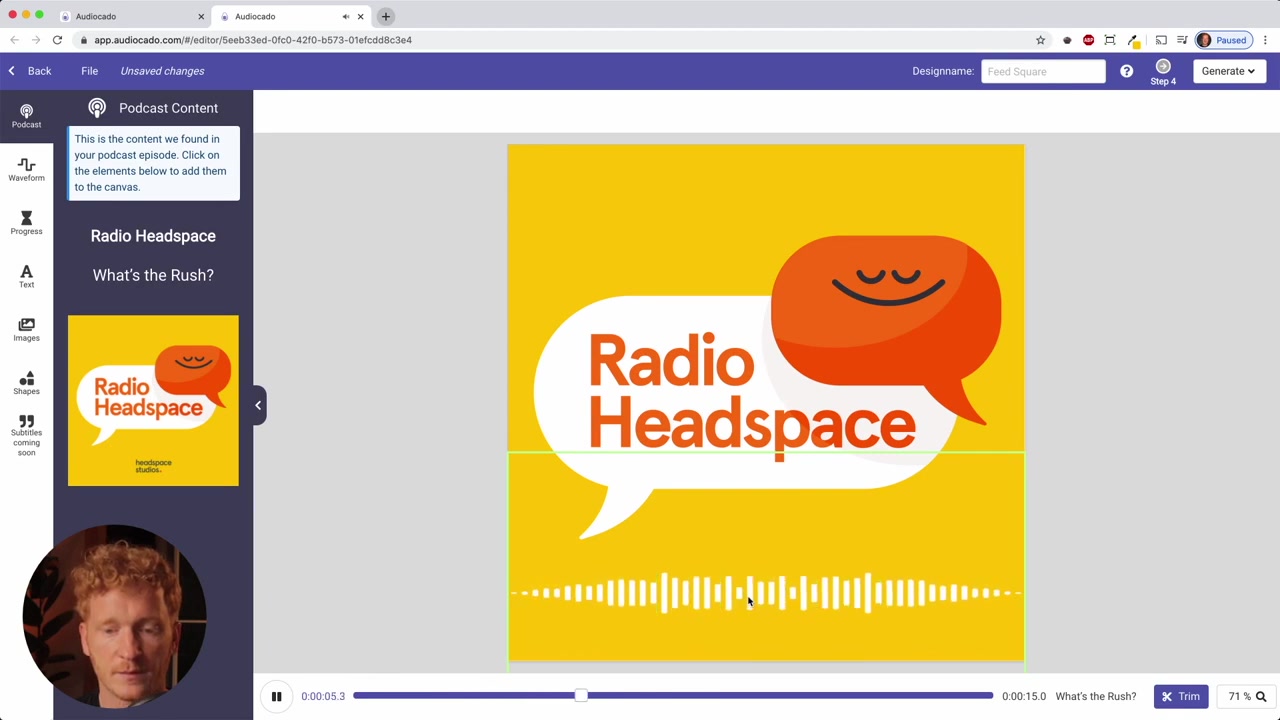
Task: Open the AdBlock Plus extension
Action: click(x=1088, y=40)
